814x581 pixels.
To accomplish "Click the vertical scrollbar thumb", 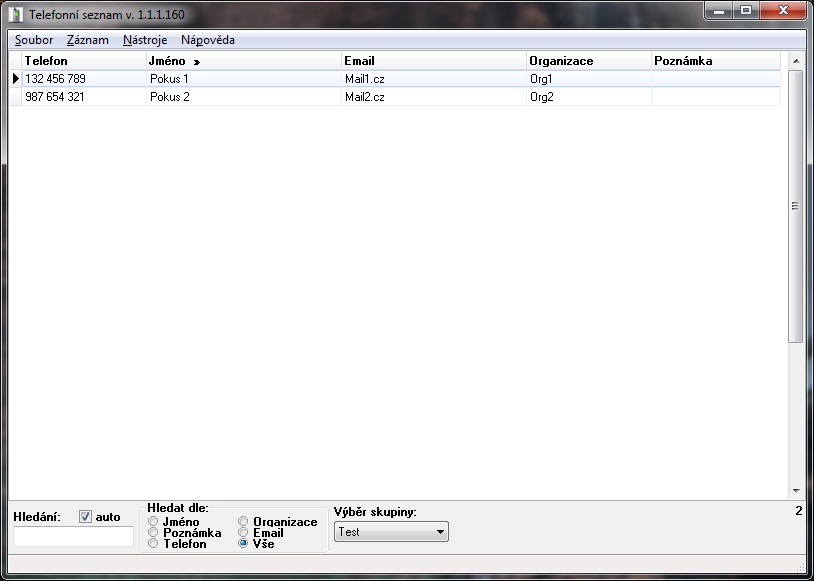I will click(x=796, y=206).
